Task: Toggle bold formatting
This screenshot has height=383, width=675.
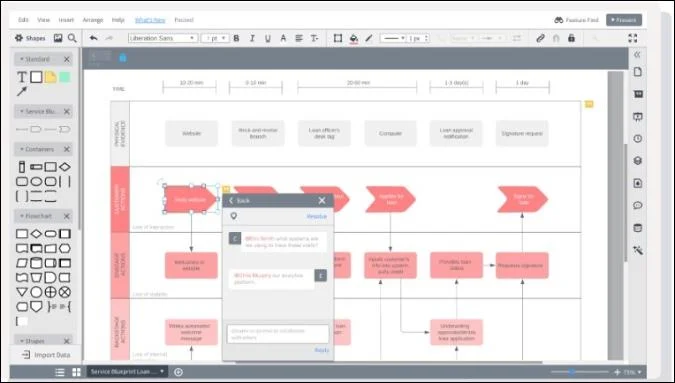Action: [x=236, y=38]
